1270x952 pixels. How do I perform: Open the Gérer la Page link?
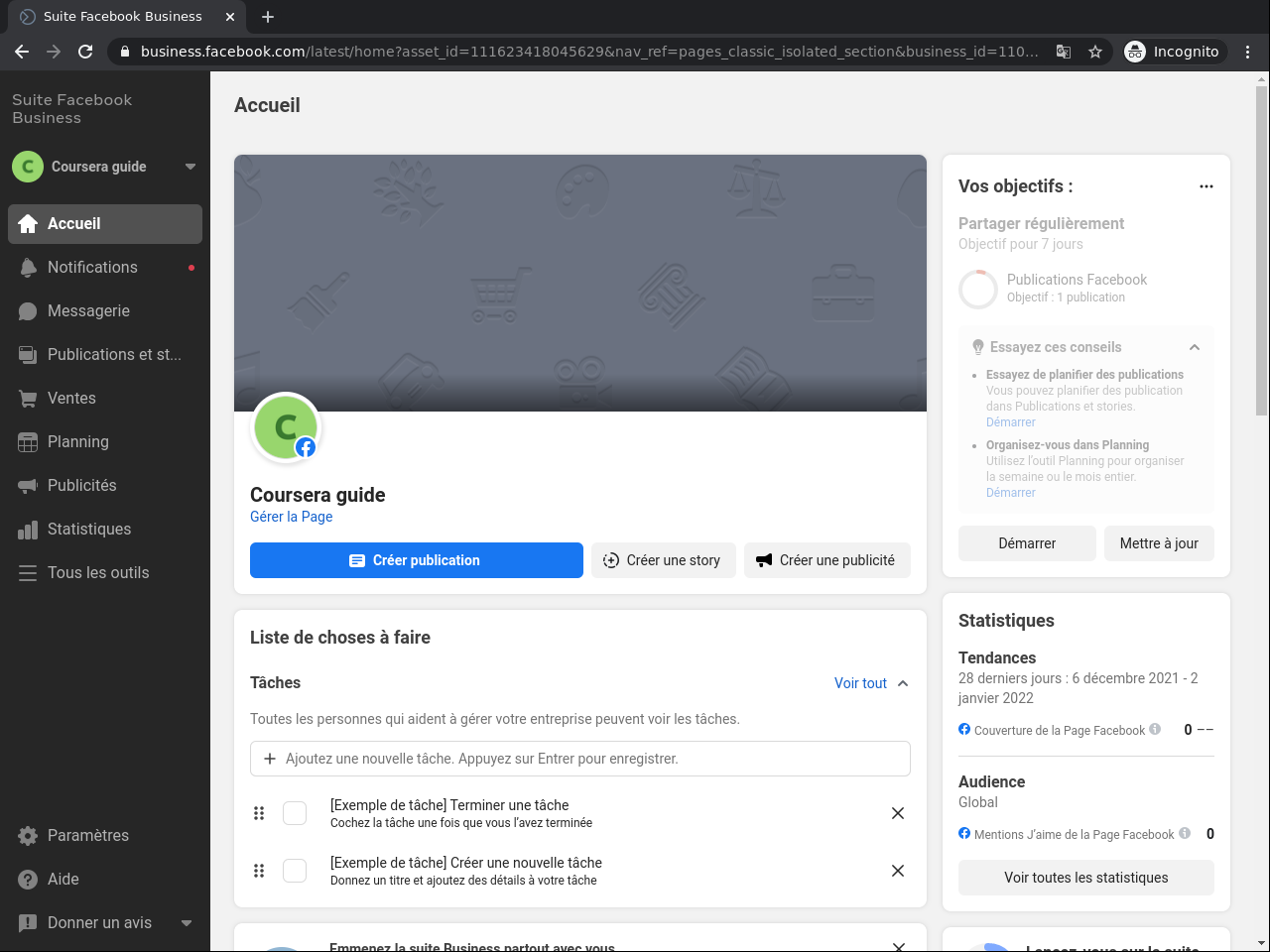(x=292, y=517)
